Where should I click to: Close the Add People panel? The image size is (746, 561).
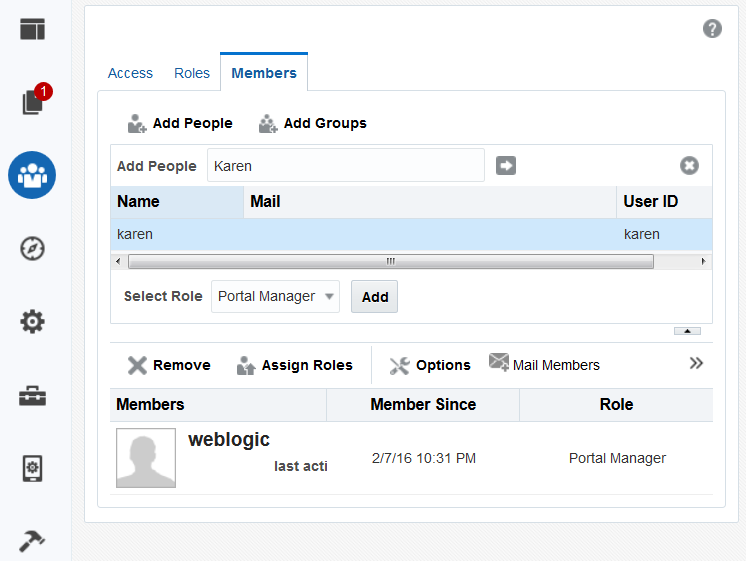click(x=689, y=166)
